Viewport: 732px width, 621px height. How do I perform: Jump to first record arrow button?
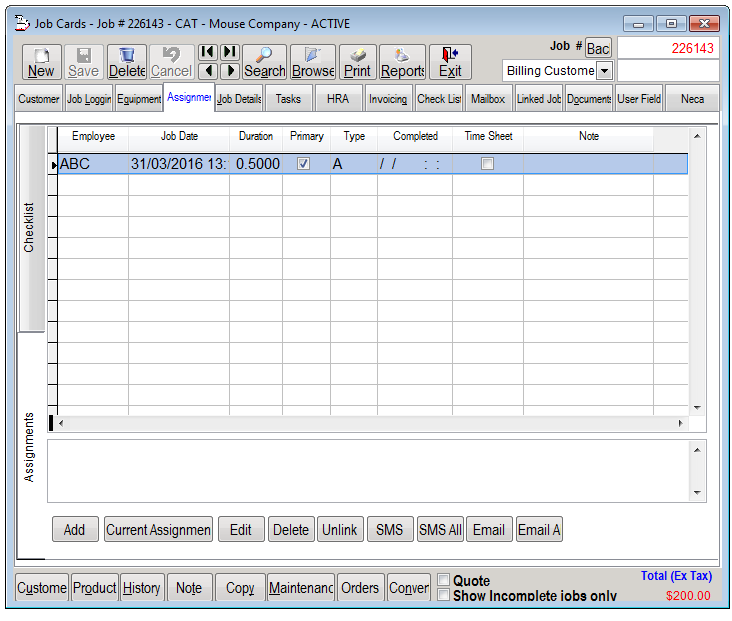207,52
